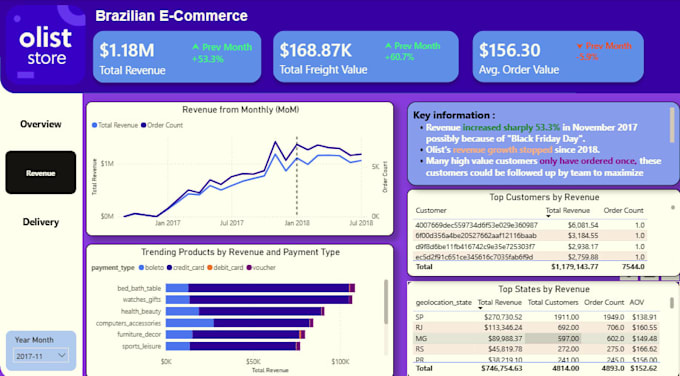The width and height of the screenshot is (680, 376).
Task: Click the watches_gifts bar
Action: [259, 300]
